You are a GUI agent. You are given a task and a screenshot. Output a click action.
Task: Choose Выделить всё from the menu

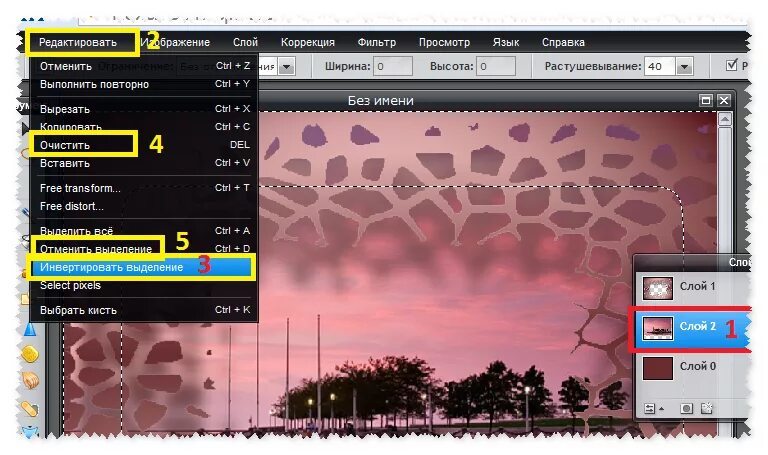click(144, 231)
